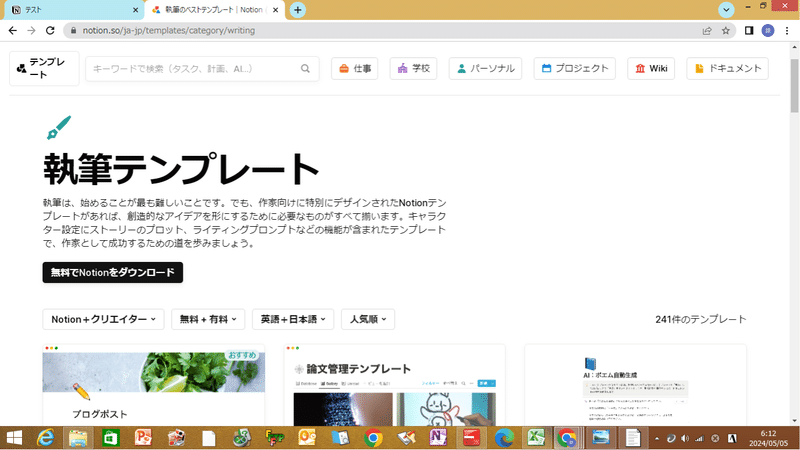Open the ブログポスト template card
Screen dimensions: 800x450
[154, 385]
